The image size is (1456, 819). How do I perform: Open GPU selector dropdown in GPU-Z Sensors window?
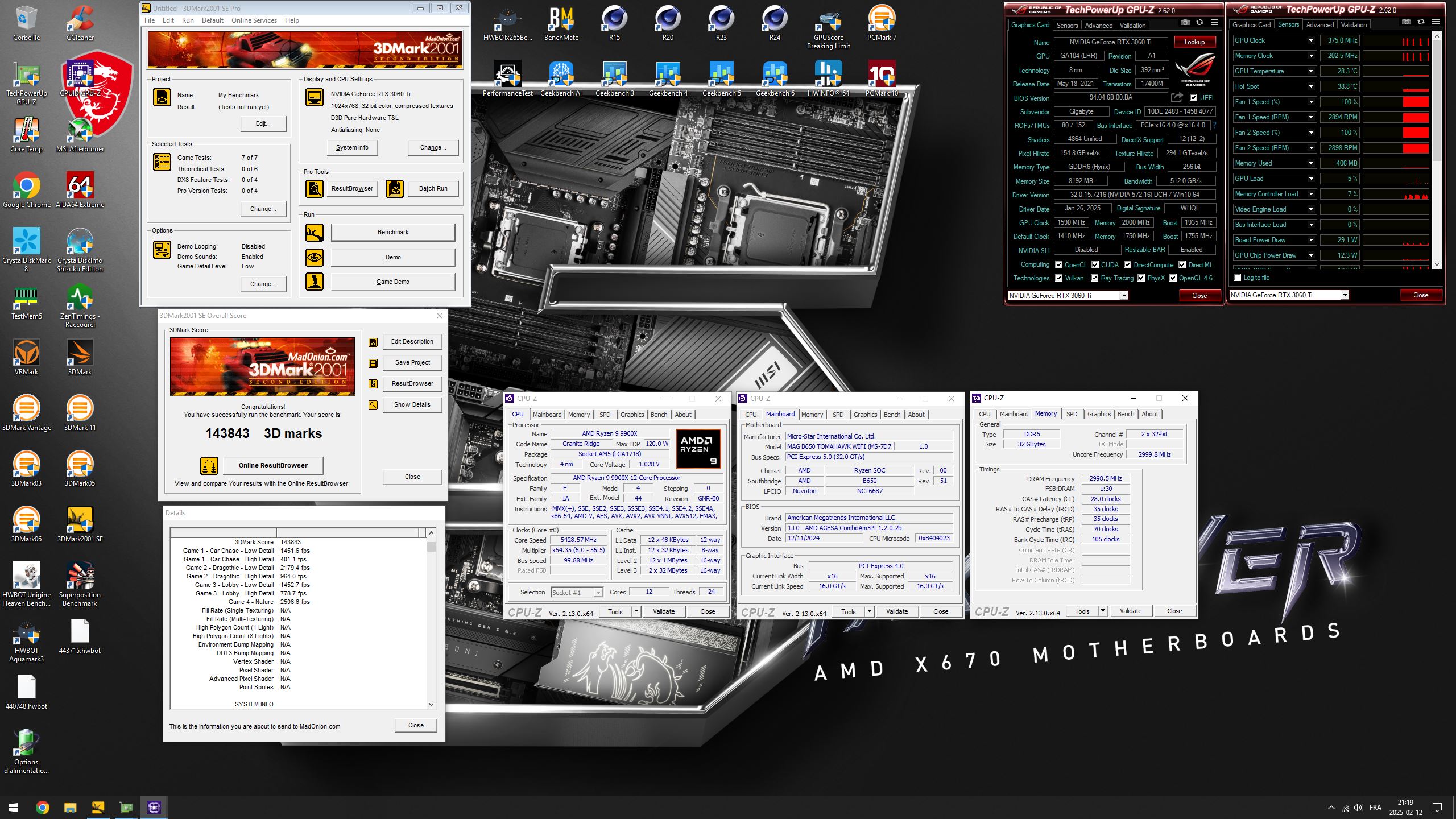(x=1345, y=295)
